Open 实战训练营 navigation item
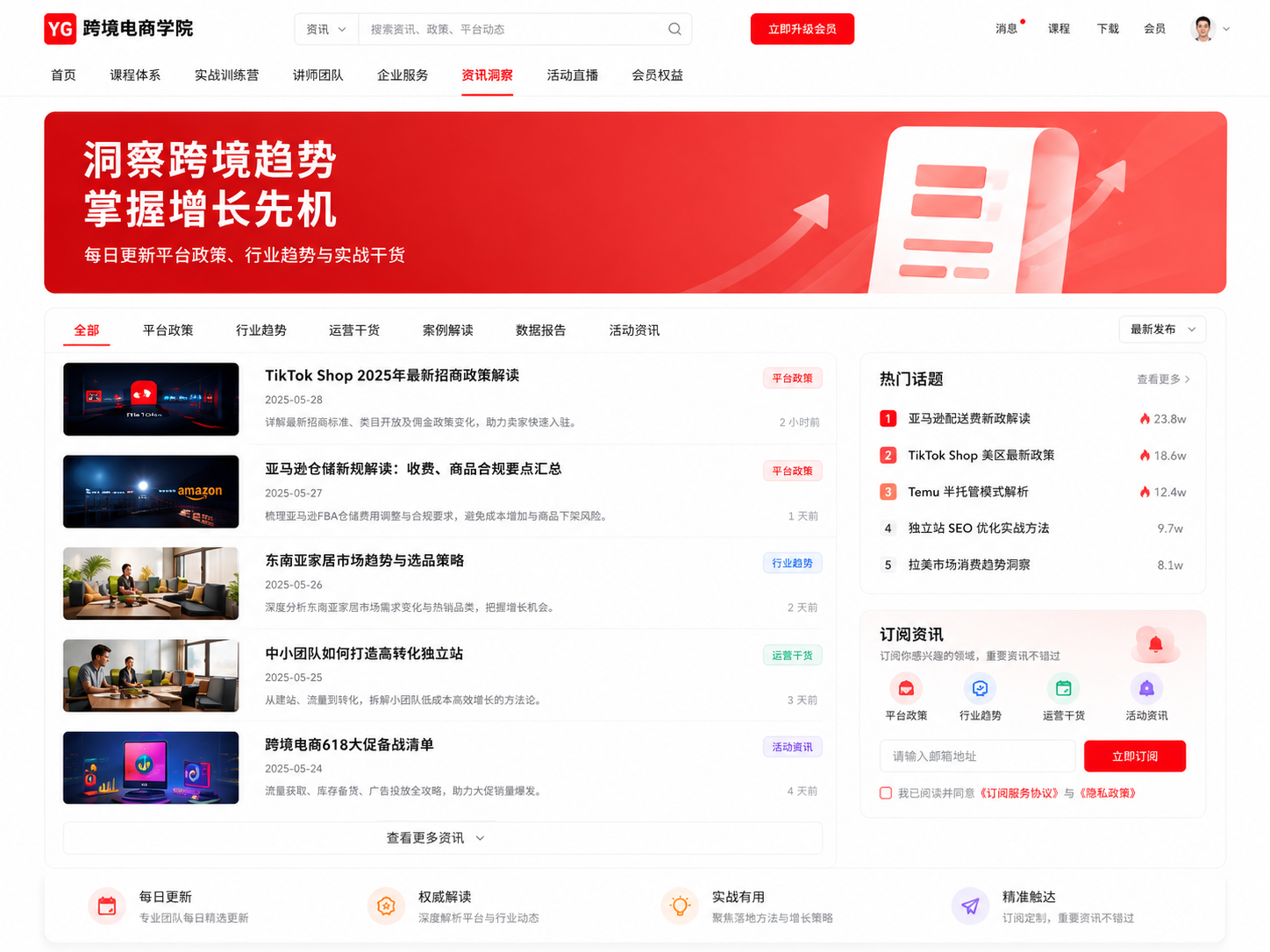The height and width of the screenshot is (952, 1270). click(226, 75)
